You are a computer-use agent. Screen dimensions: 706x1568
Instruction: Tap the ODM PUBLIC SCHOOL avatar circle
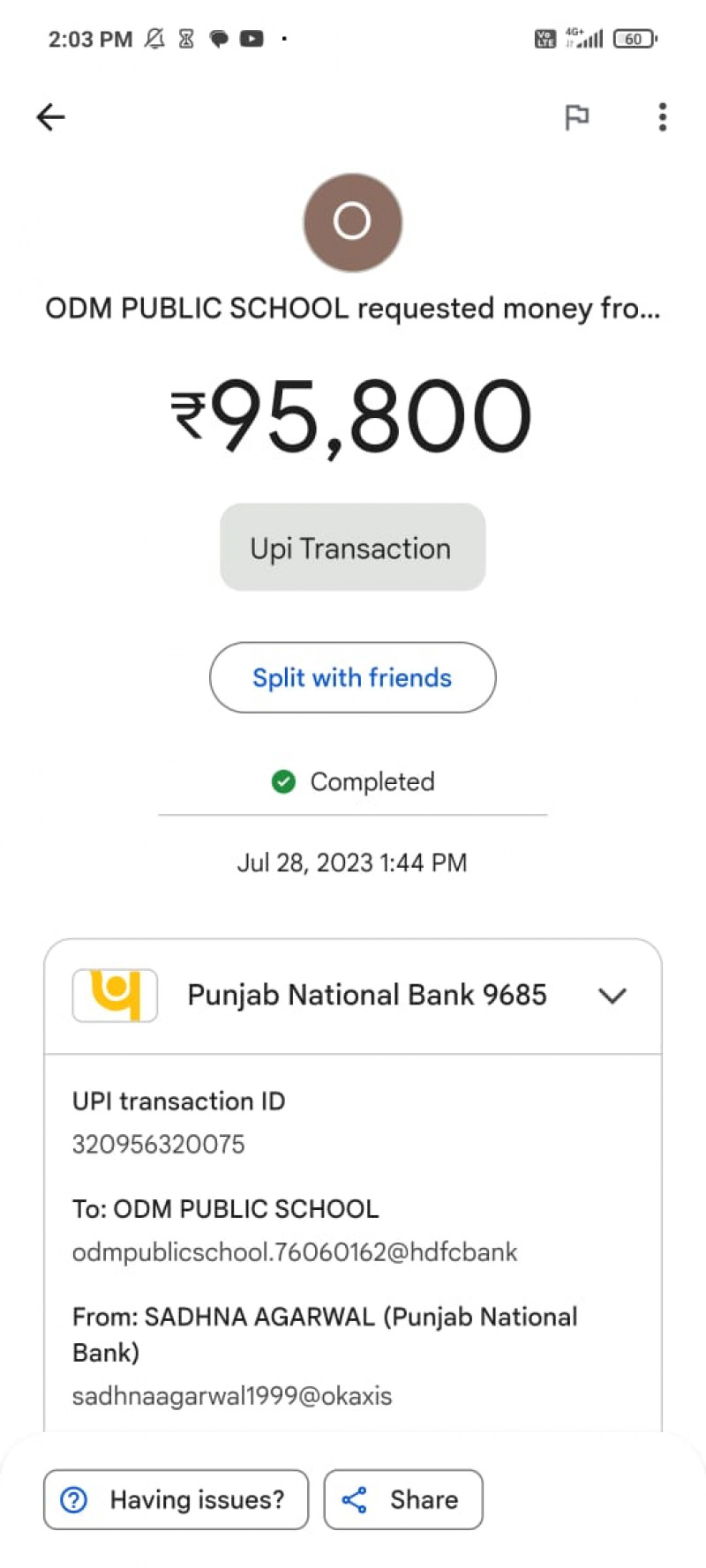[352, 221]
